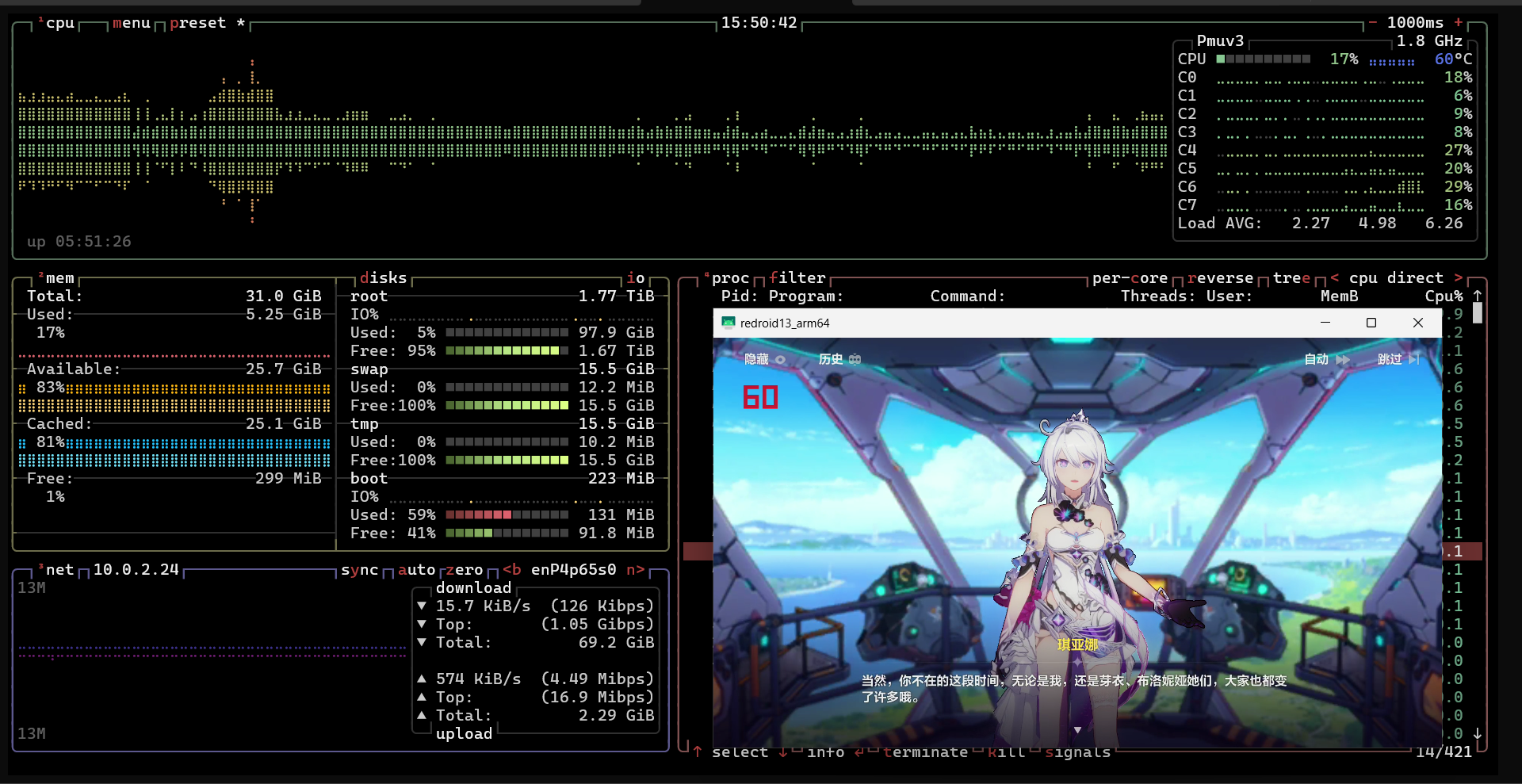Show info for selected process
Image resolution: width=1522 pixels, height=784 pixels.
click(x=826, y=751)
